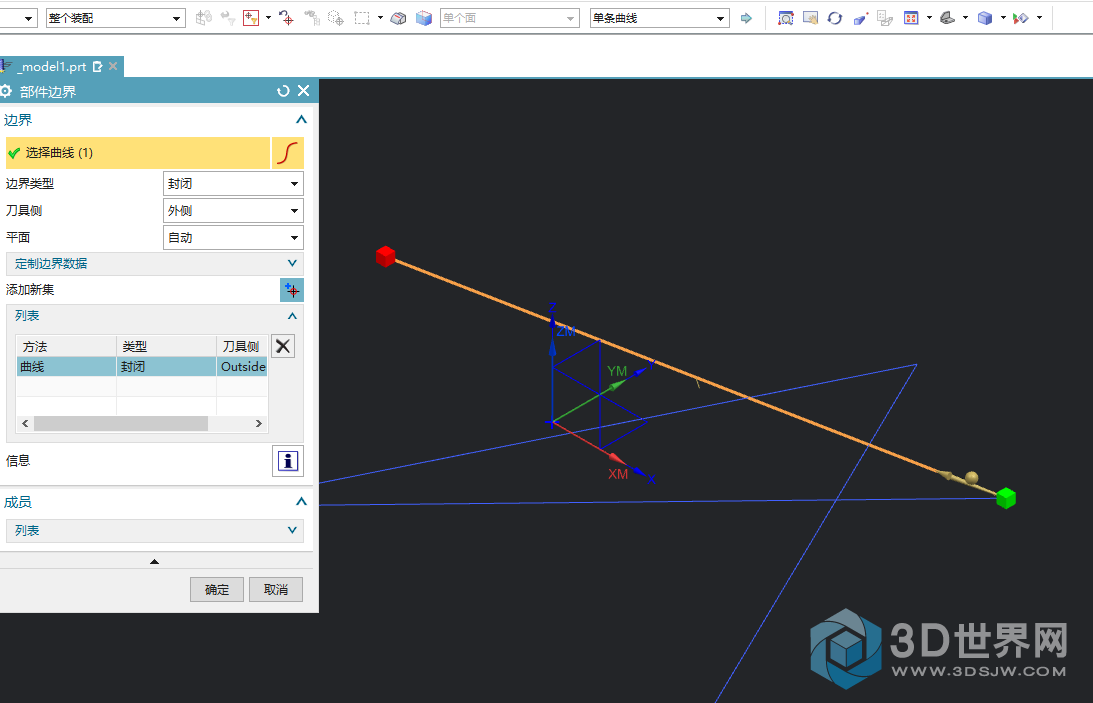Image resolution: width=1093 pixels, height=703 pixels.
Task: Click the golden sphere direction handle
Action: [x=972, y=478]
